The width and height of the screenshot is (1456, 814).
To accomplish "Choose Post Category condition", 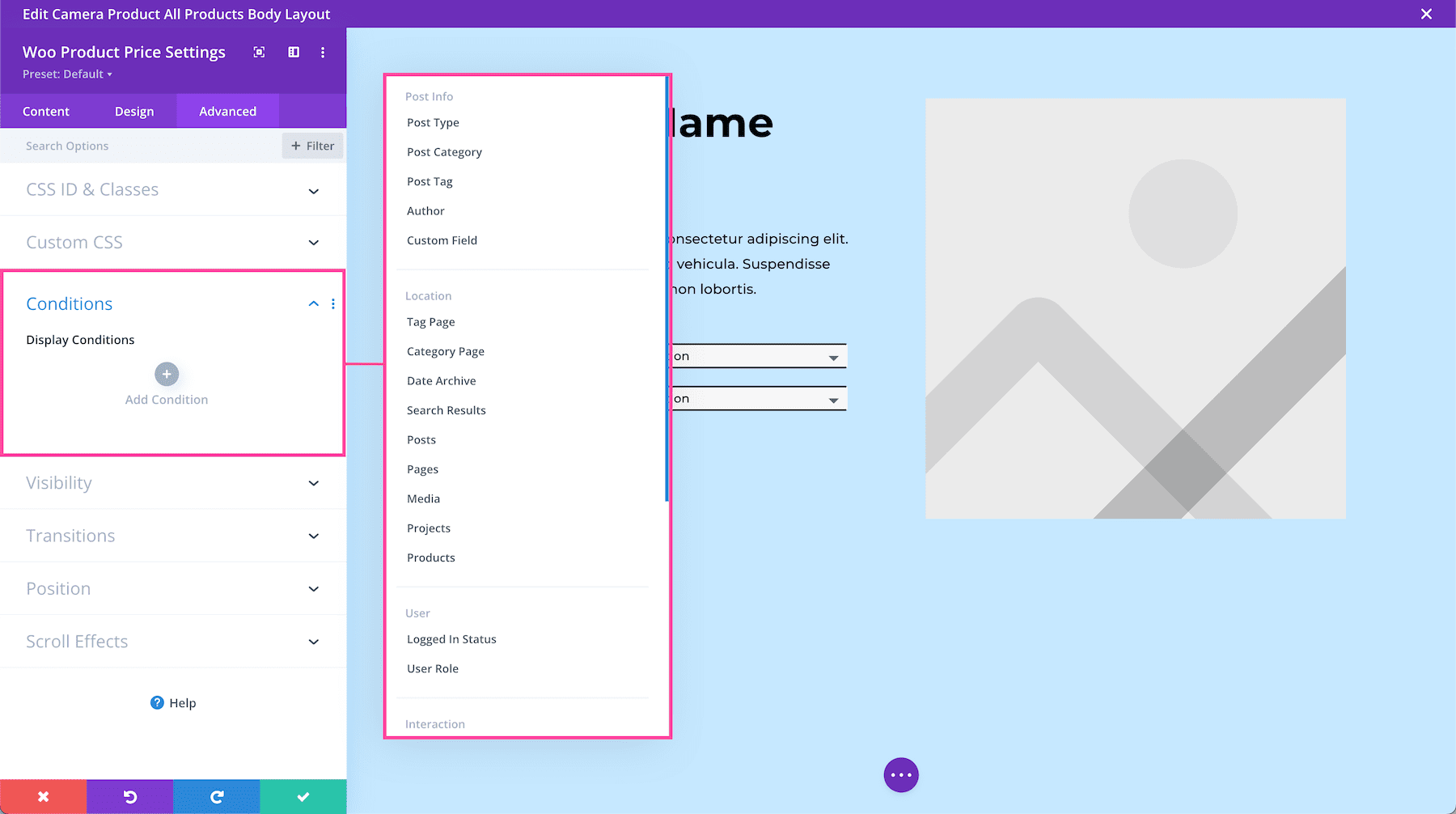I will pos(444,152).
